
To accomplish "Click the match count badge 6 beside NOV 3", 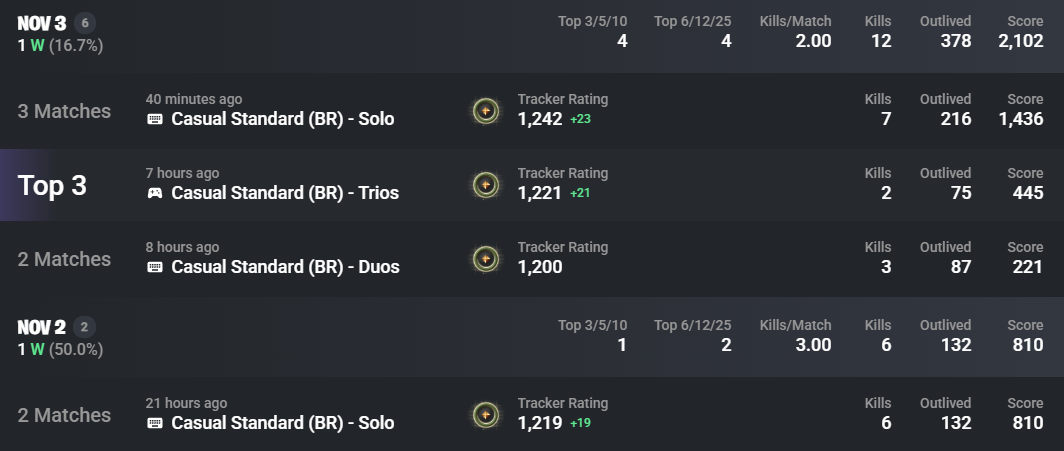I will click(x=85, y=23).
